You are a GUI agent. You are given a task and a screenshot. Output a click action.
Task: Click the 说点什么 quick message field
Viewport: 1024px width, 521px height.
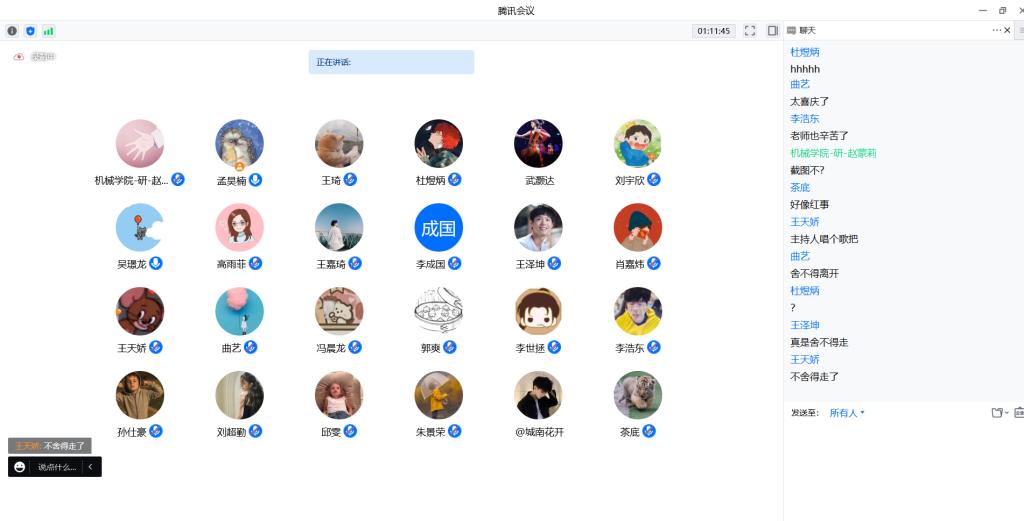[x=57, y=467]
